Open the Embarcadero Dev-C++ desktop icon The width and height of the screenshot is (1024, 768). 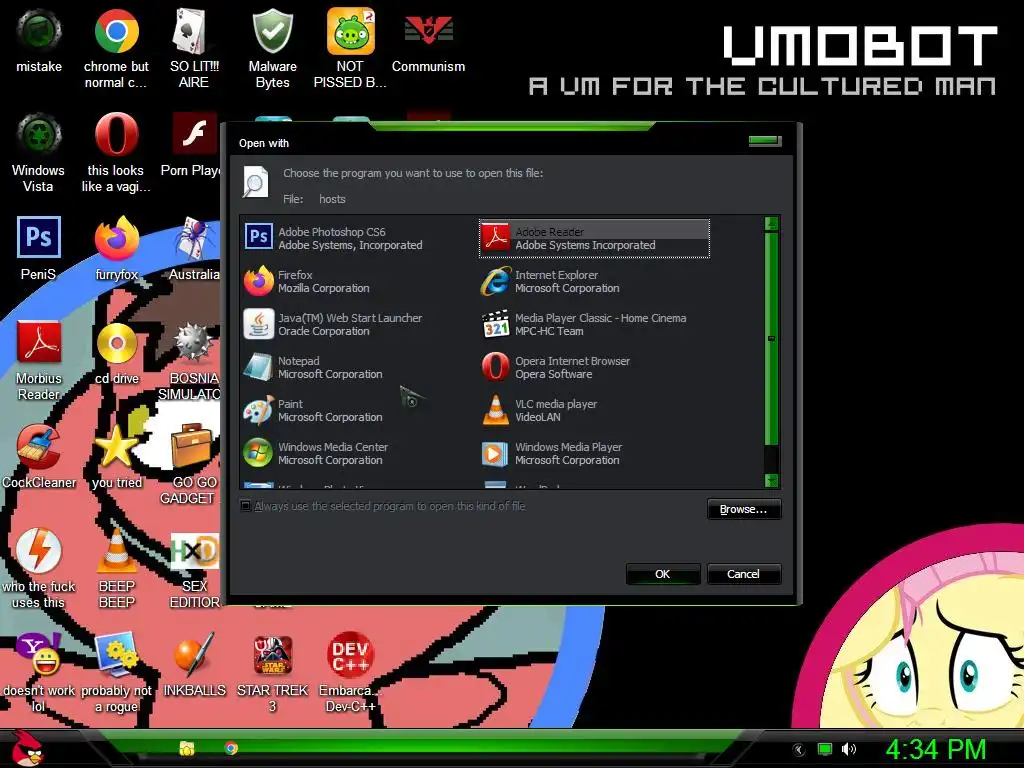coord(350,673)
